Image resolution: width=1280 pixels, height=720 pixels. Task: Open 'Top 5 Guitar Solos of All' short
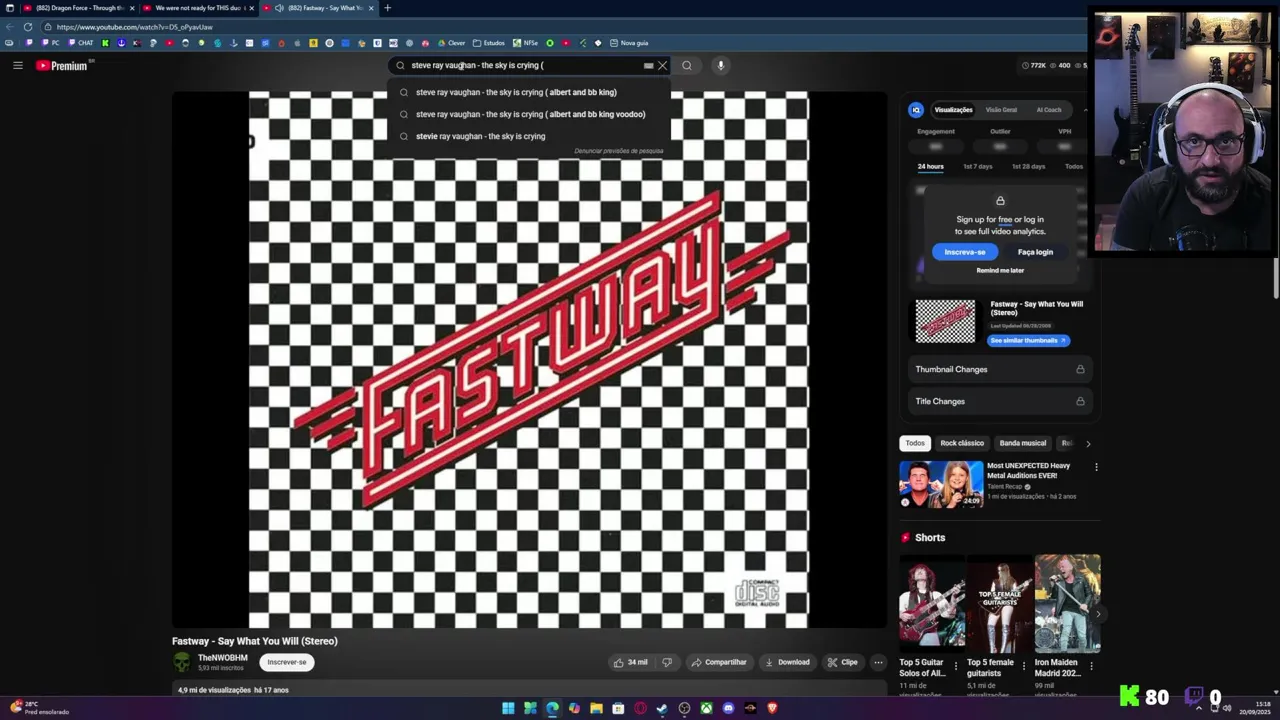coord(932,604)
